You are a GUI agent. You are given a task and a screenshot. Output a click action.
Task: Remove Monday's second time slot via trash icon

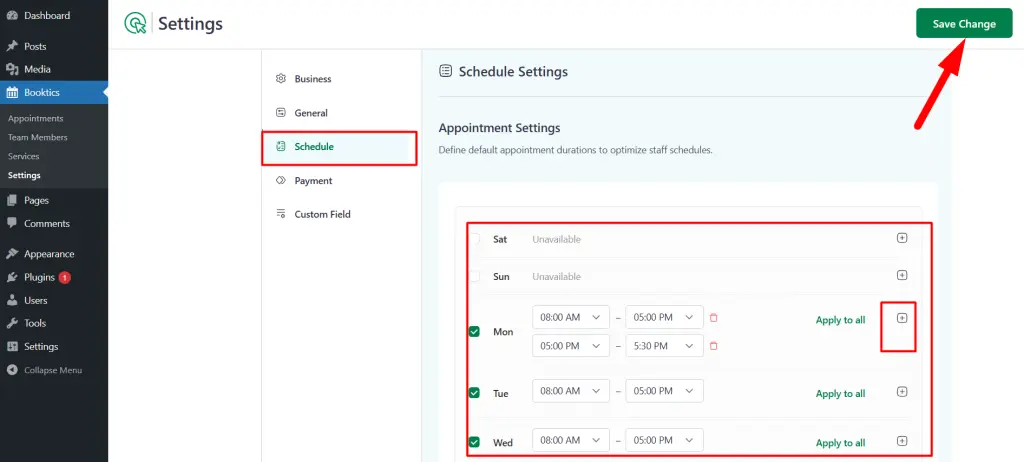coord(713,346)
